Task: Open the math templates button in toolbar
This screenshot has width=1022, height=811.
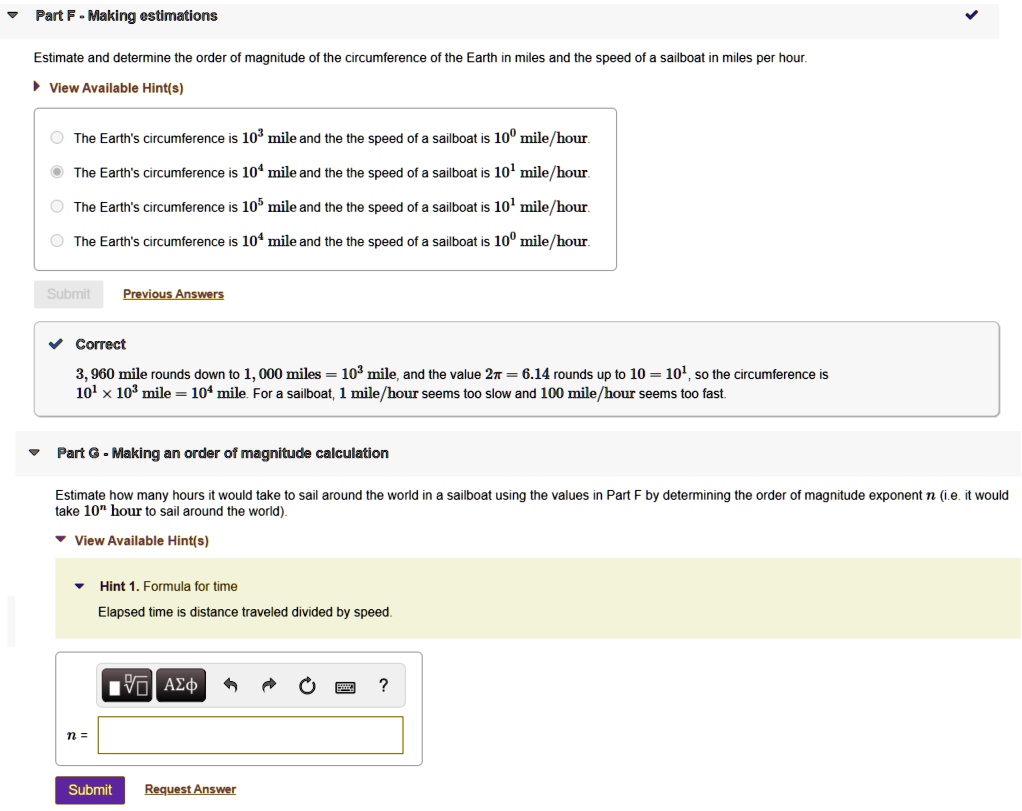Action: pos(128,685)
